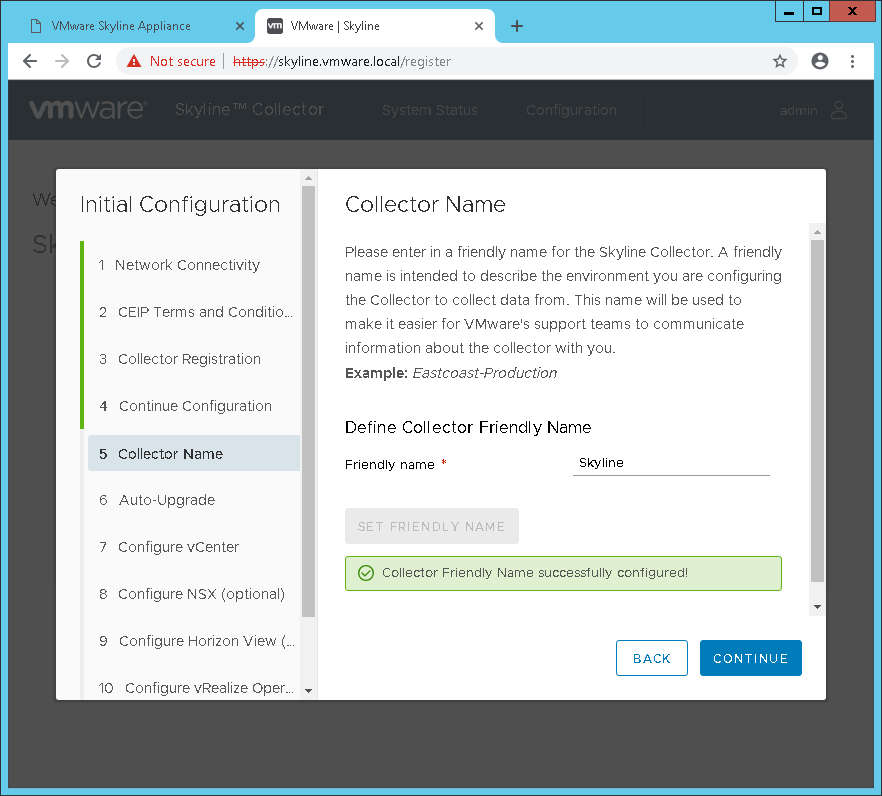Open the Chrome profile account icon
This screenshot has height=796, width=882.
(820, 61)
